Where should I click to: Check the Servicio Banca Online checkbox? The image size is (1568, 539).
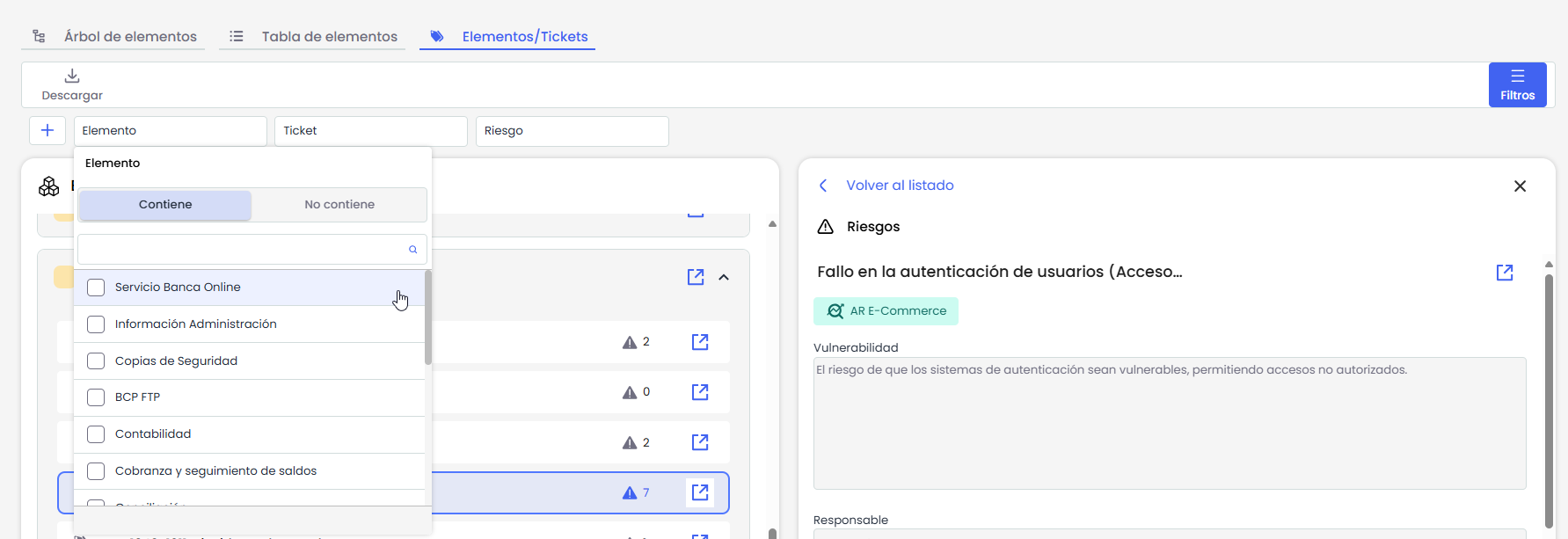pos(96,288)
